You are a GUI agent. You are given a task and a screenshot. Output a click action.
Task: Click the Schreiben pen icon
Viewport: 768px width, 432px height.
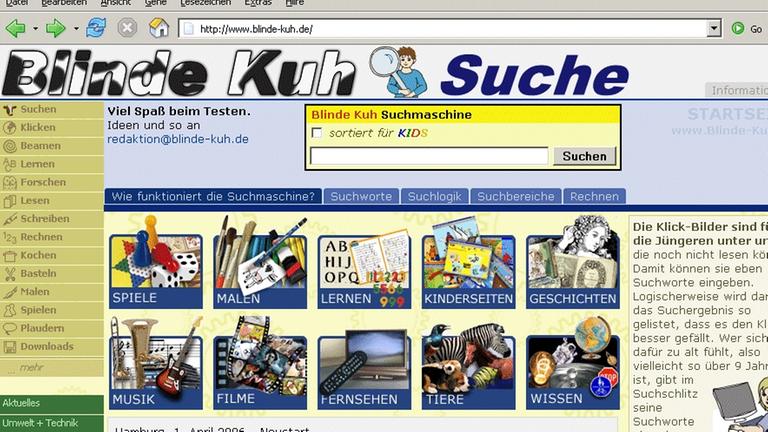click(x=9, y=219)
